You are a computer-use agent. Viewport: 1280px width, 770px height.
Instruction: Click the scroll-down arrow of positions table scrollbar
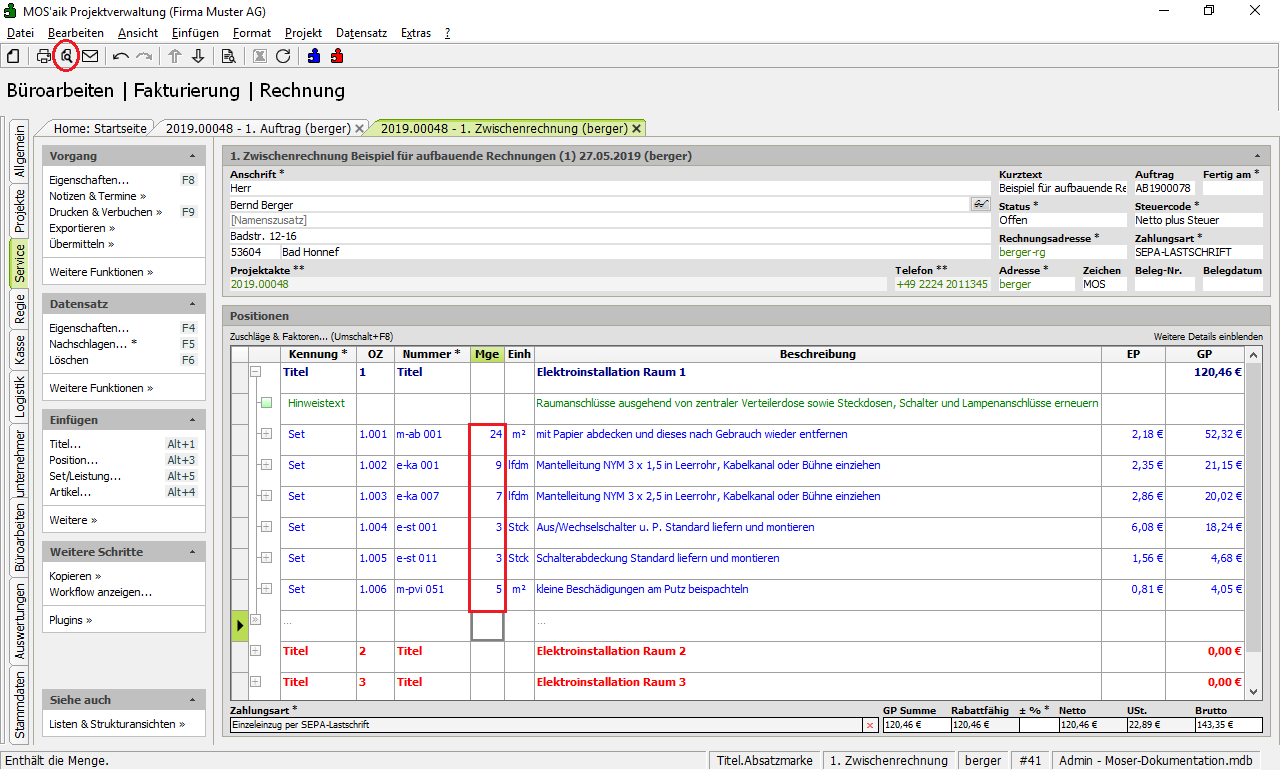point(1254,691)
